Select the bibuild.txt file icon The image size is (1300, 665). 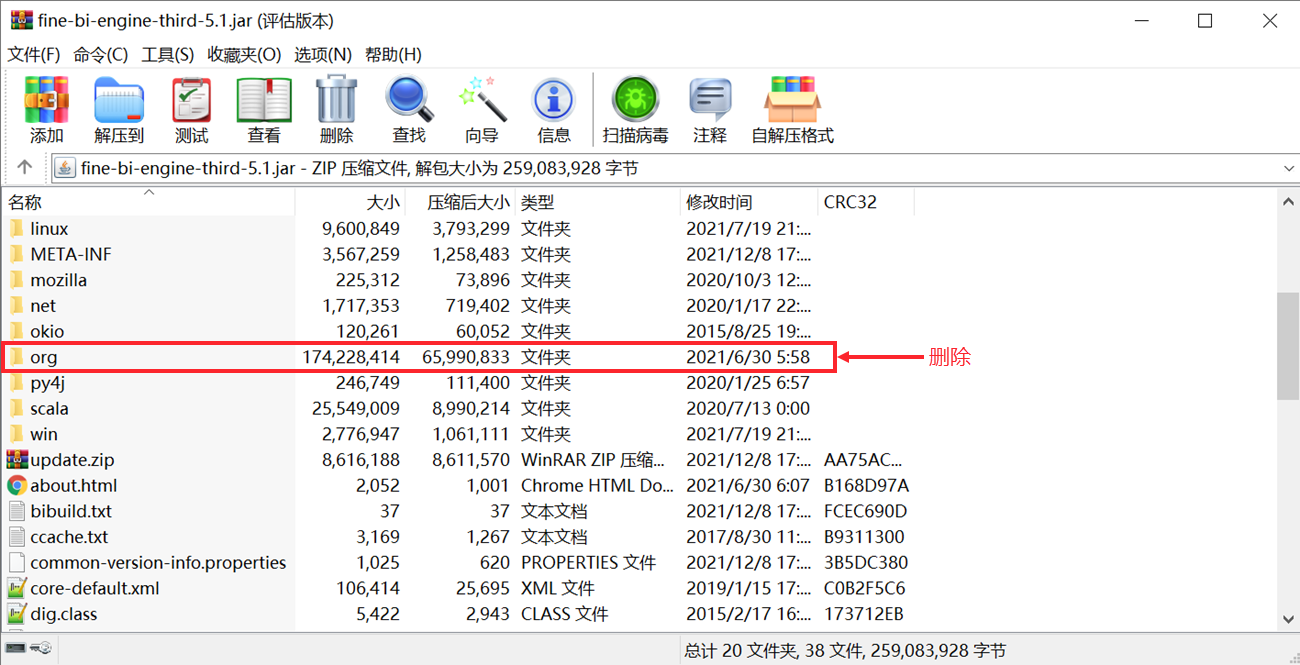click(x=17, y=511)
